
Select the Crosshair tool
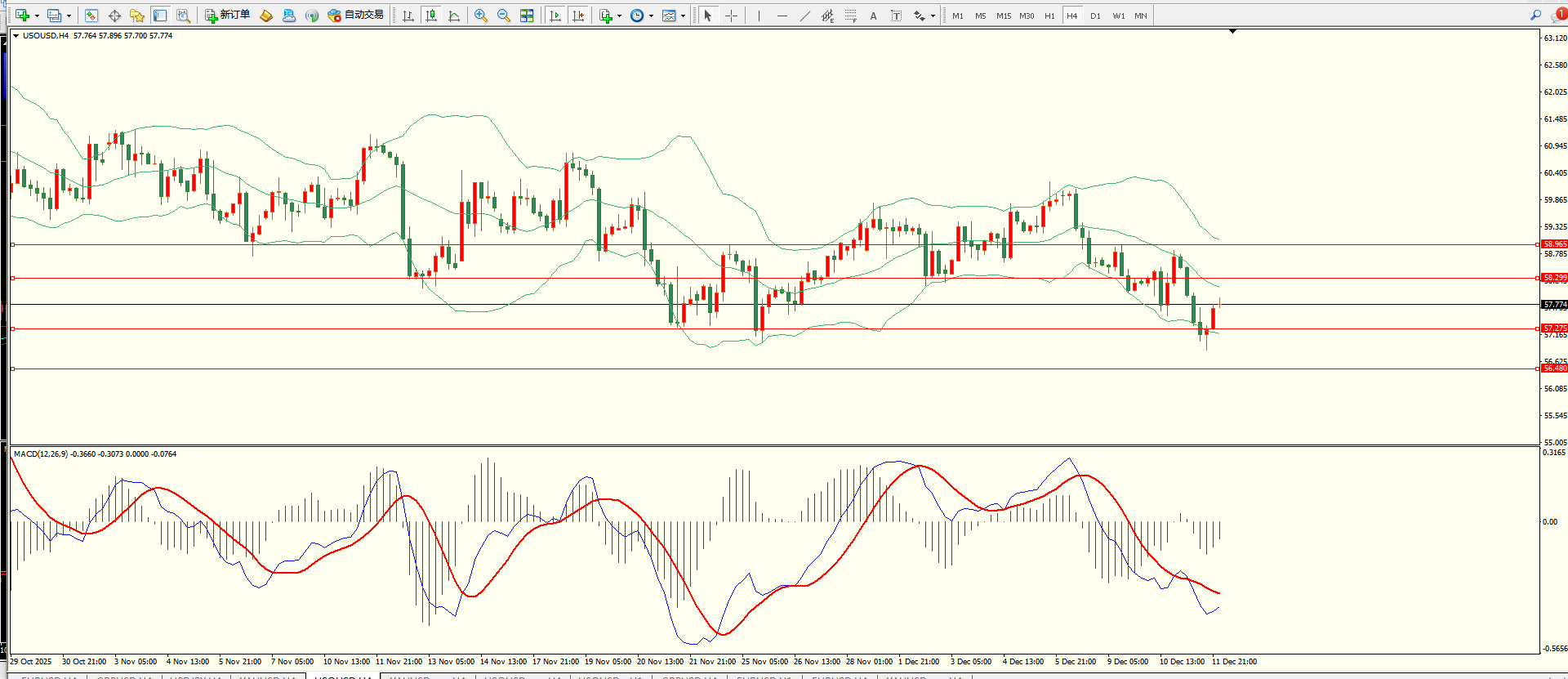[731, 16]
